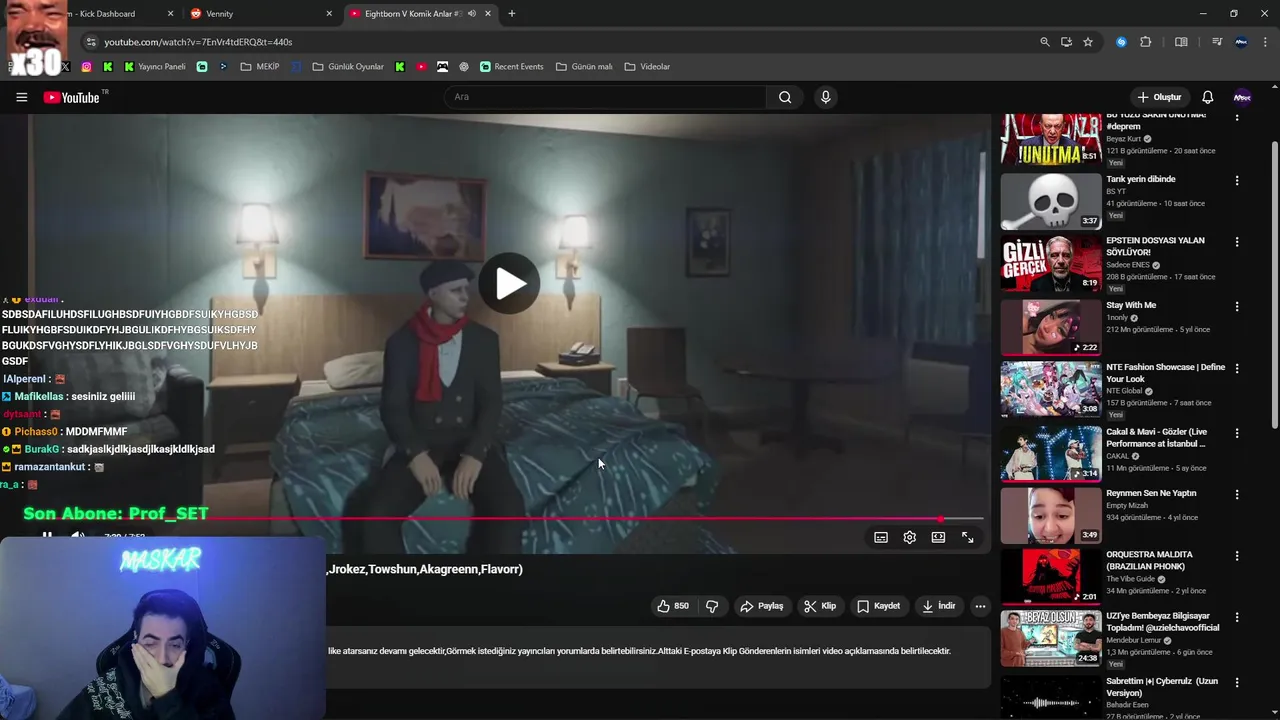Close the Vennity tab
This screenshot has width=1280, height=720.
pos(329,14)
